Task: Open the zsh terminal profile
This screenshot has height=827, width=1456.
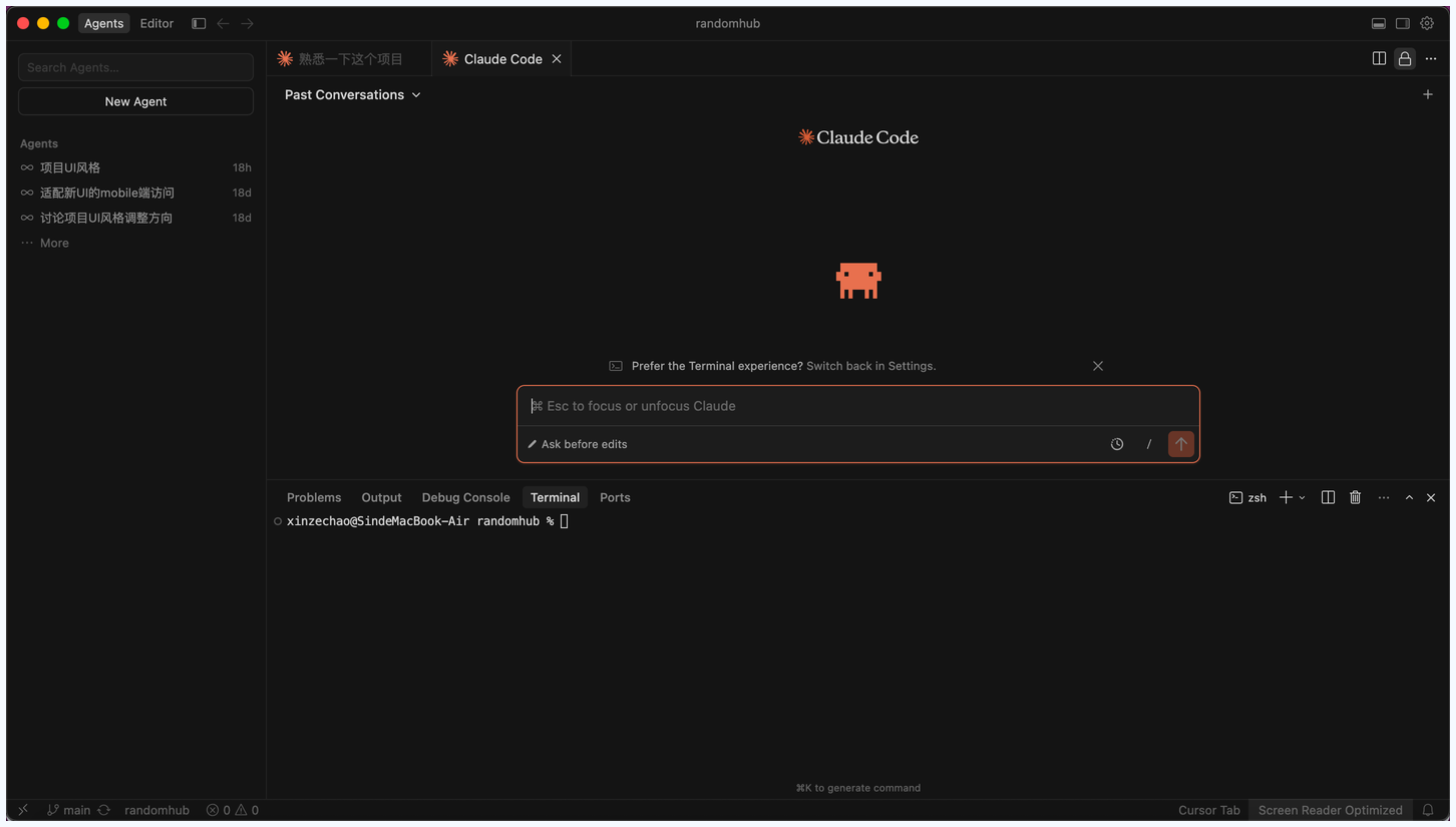Action: [1248, 498]
